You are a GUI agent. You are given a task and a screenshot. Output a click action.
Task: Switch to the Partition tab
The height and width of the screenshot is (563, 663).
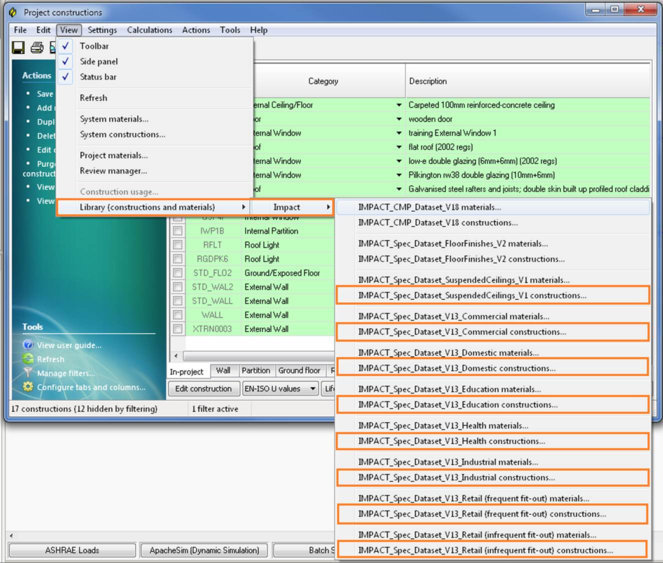click(255, 371)
